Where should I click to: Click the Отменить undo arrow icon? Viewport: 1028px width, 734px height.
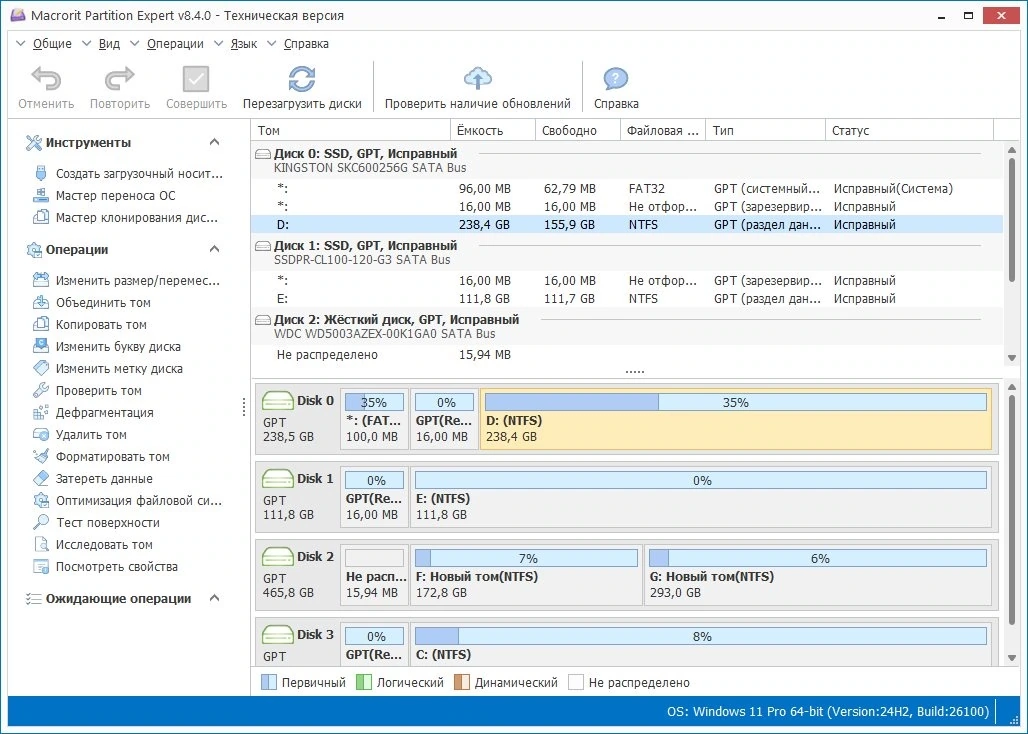click(x=46, y=79)
